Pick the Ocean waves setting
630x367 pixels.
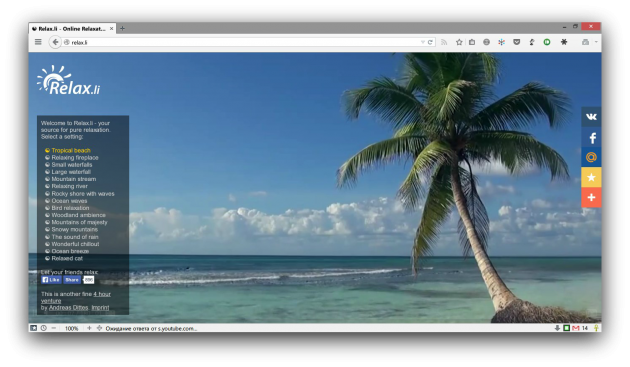coord(69,201)
